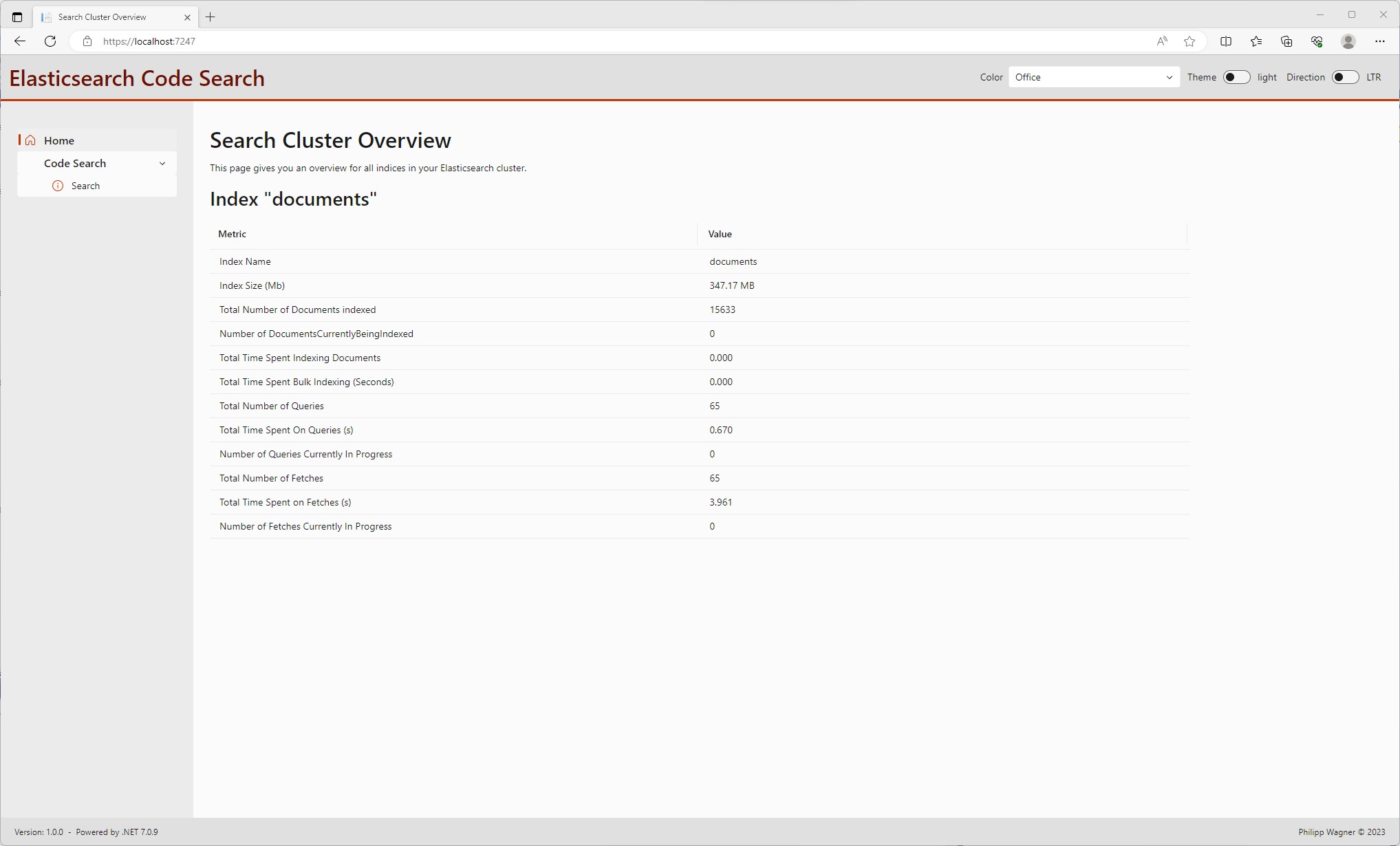The image size is (1400, 846).
Task: Select the Search Cluster Overview tab
Action: point(103,17)
